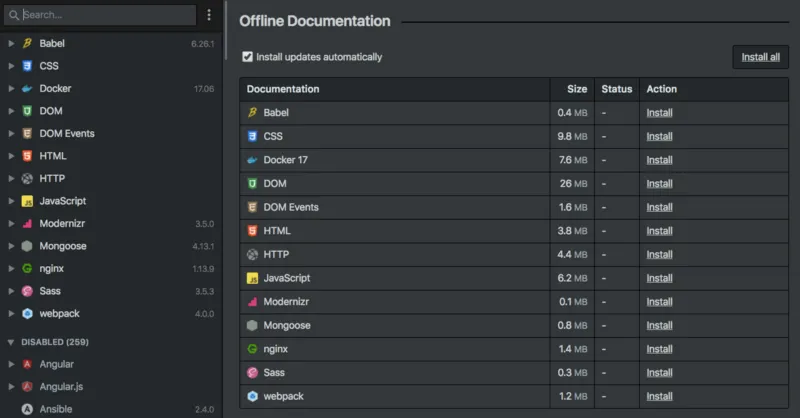This screenshot has width=800, height=418.
Task: Expand the HTTP tree arrow
Action: [x=11, y=178]
